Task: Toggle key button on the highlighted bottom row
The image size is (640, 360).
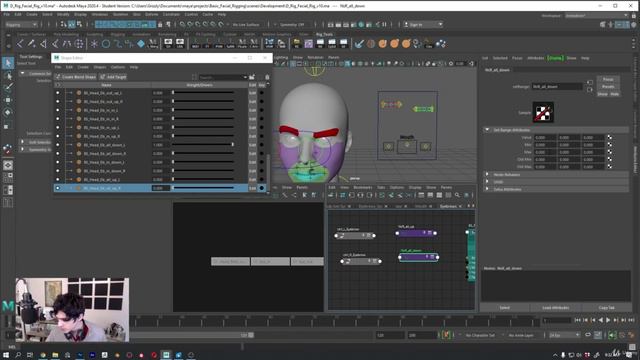Action: [262, 188]
